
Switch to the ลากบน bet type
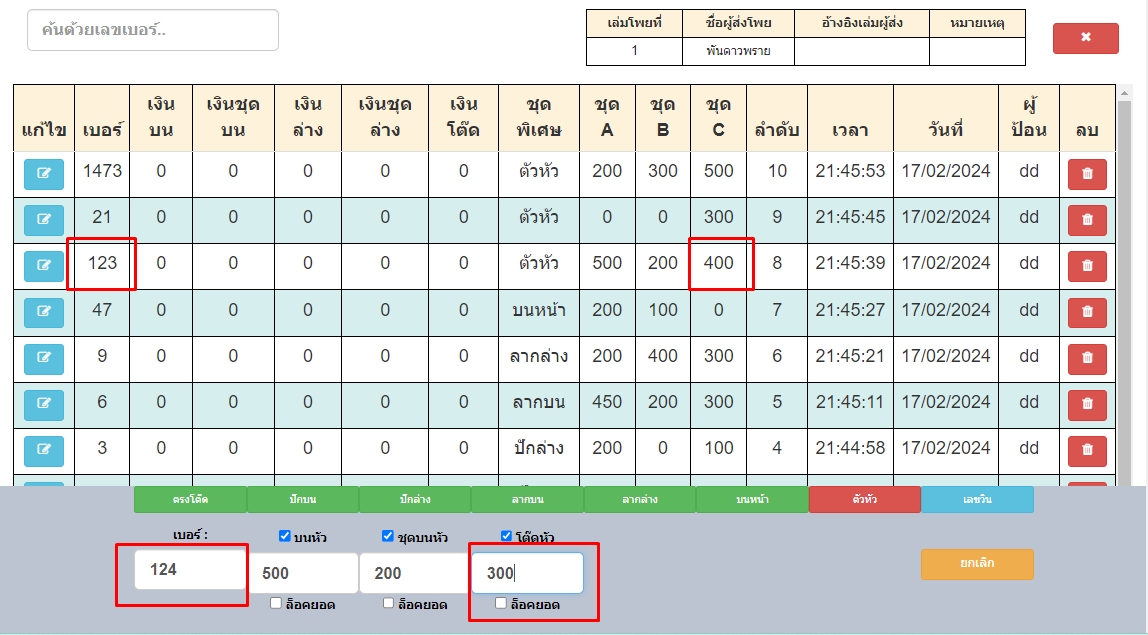click(x=527, y=499)
